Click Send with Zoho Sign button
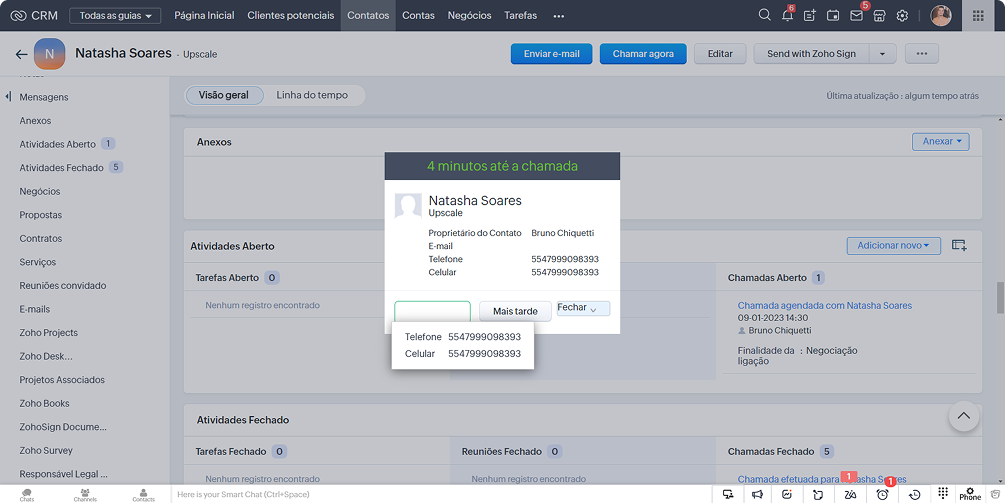Viewport: 1005px width, 503px height. pos(811,54)
